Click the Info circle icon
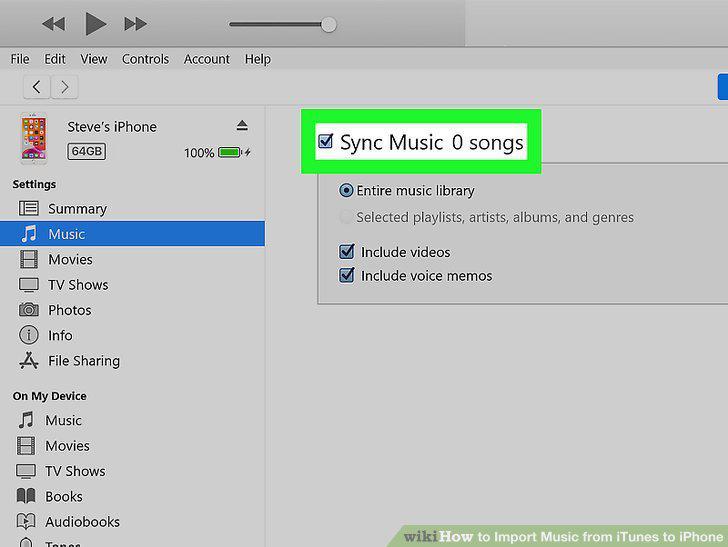 coord(29,335)
